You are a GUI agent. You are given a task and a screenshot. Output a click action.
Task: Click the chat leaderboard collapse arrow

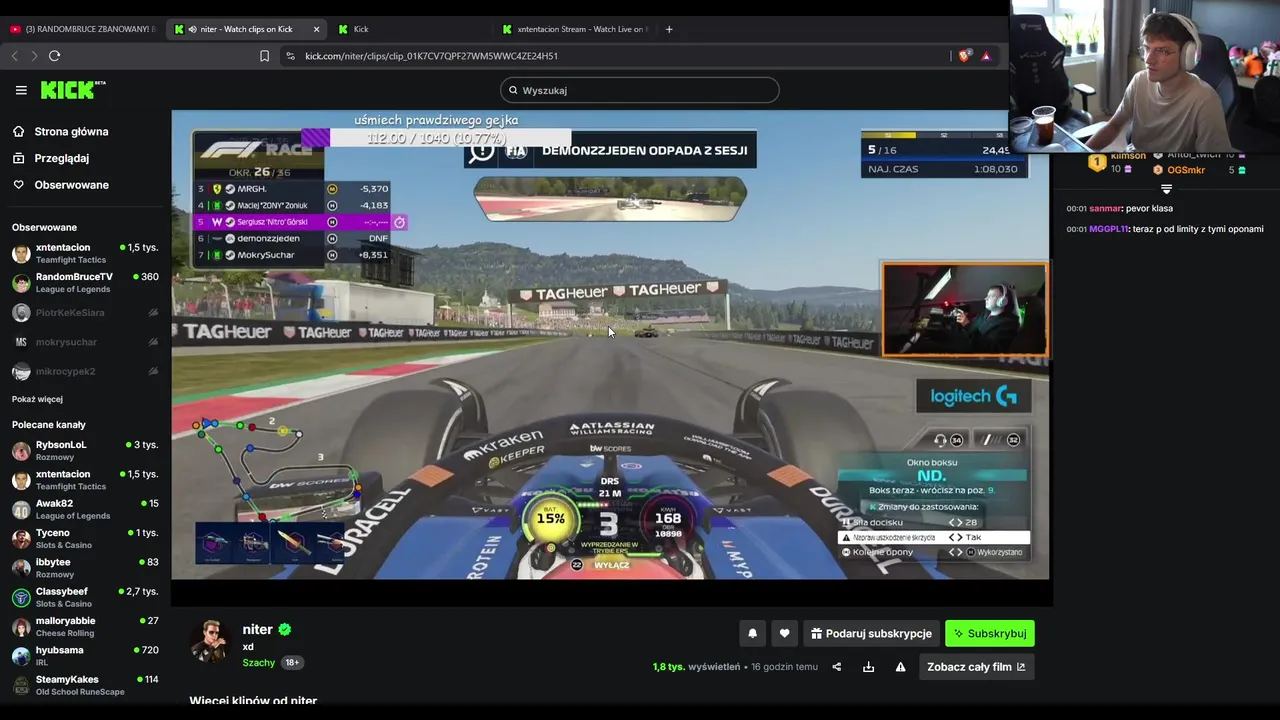(1166, 189)
